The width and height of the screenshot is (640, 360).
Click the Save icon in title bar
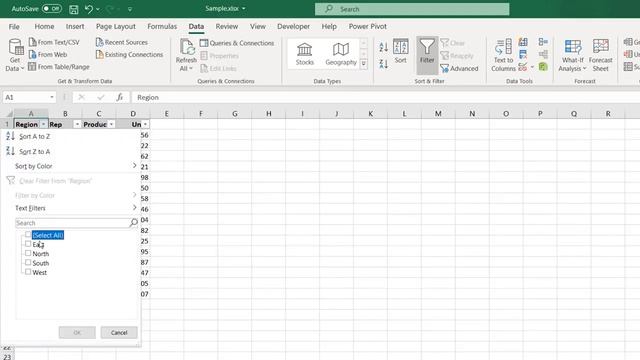[73, 9]
